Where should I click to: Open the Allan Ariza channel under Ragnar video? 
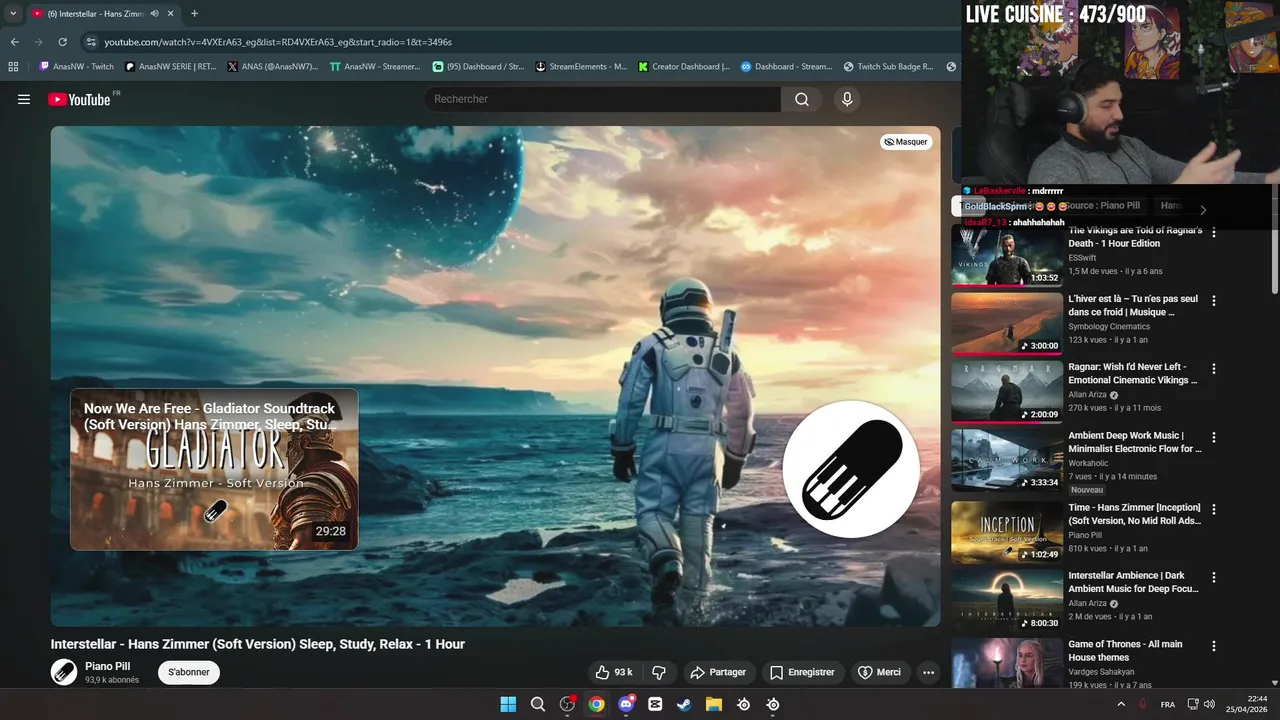[1088, 395]
